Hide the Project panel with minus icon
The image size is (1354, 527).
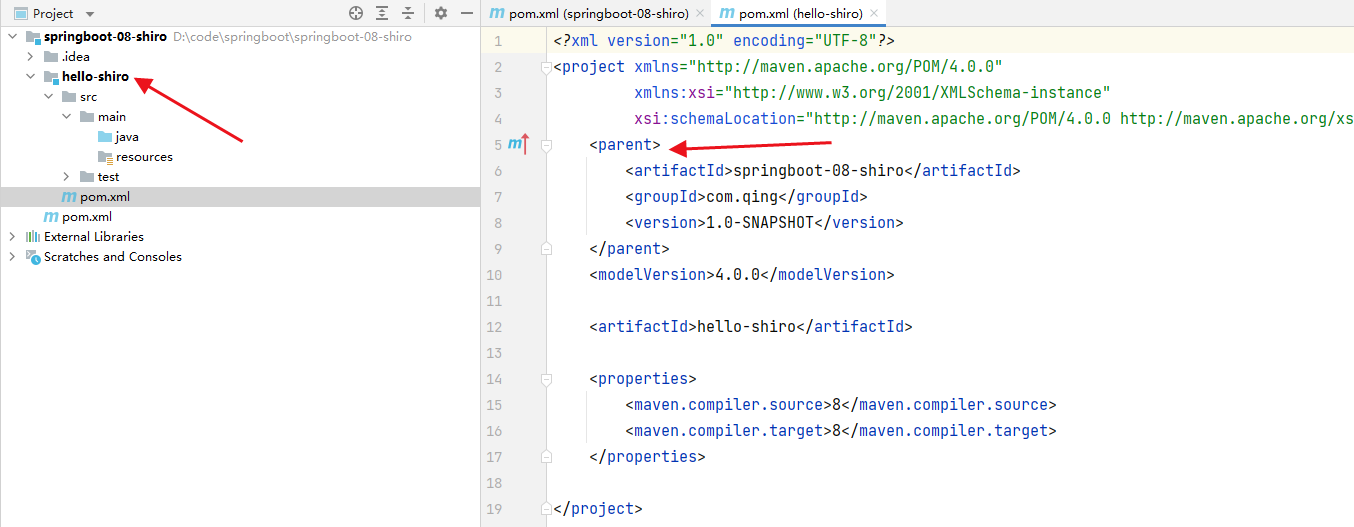[467, 13]
